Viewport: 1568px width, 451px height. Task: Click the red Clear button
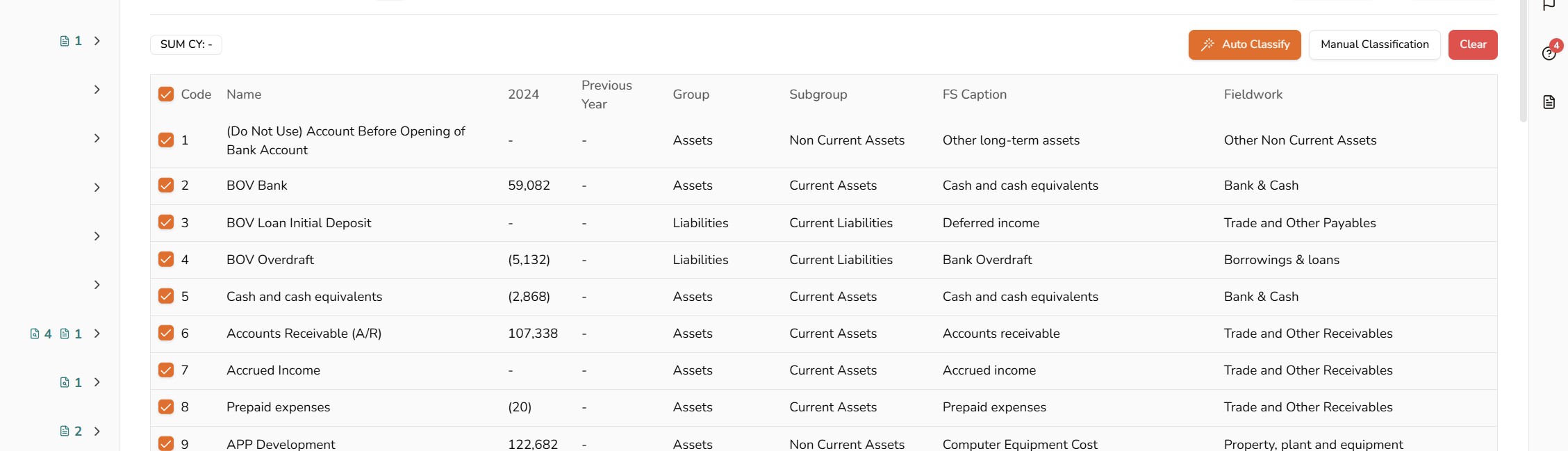pyautogui.click(x=1473, y=44)
